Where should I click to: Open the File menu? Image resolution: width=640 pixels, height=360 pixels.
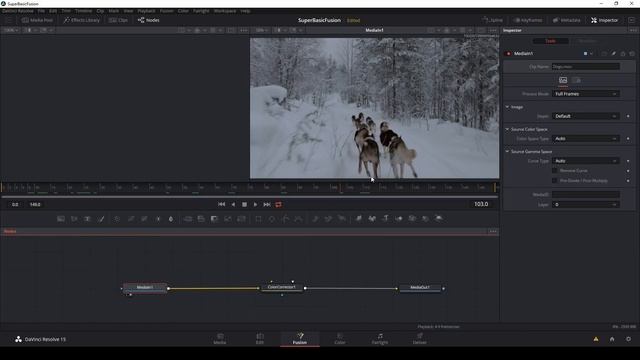[x=41, y=11]
